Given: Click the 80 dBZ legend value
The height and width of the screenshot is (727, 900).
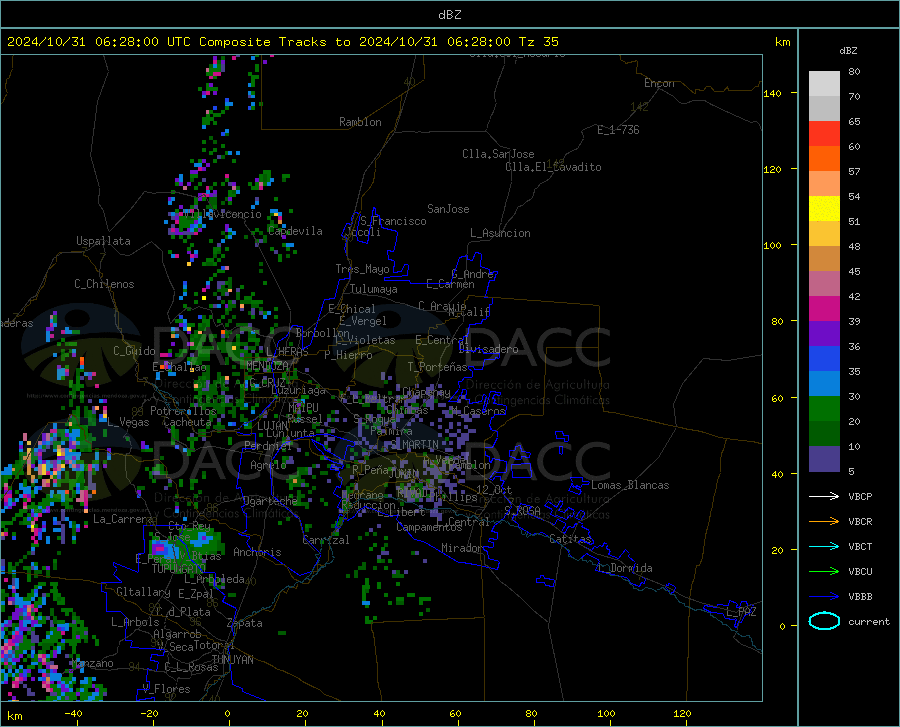Looking at the screenshot, I should tap(854, 72).
